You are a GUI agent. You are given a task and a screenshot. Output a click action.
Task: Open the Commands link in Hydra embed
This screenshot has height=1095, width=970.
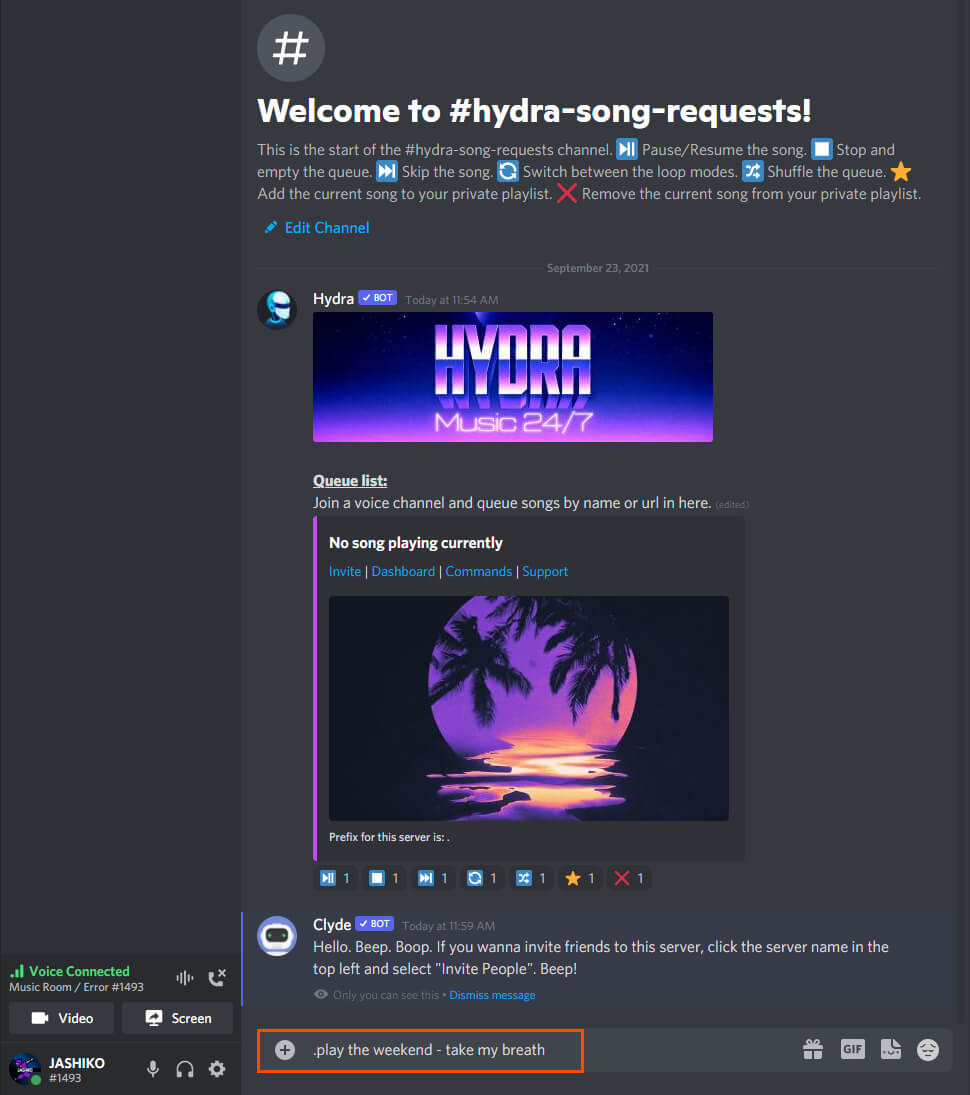478,571
